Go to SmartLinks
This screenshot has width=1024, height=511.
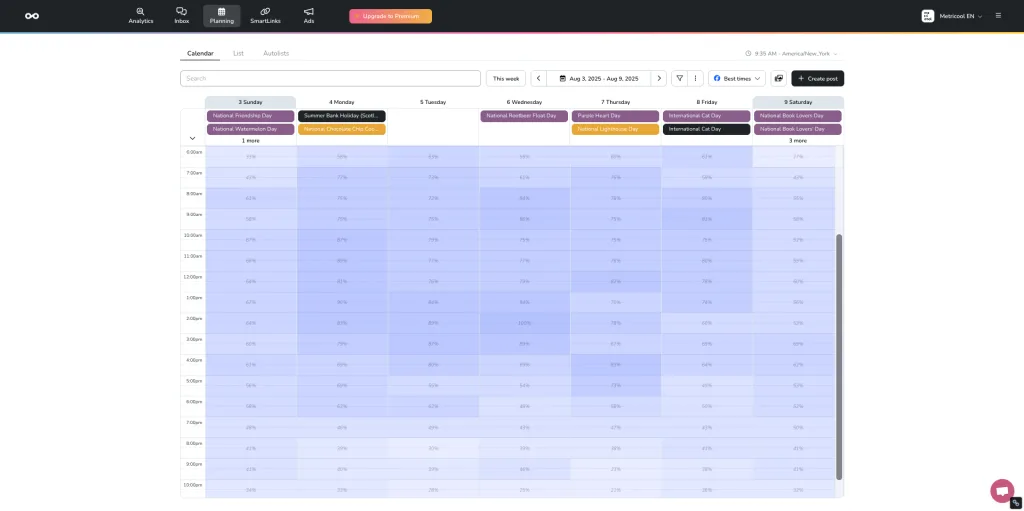coord(265,15)
